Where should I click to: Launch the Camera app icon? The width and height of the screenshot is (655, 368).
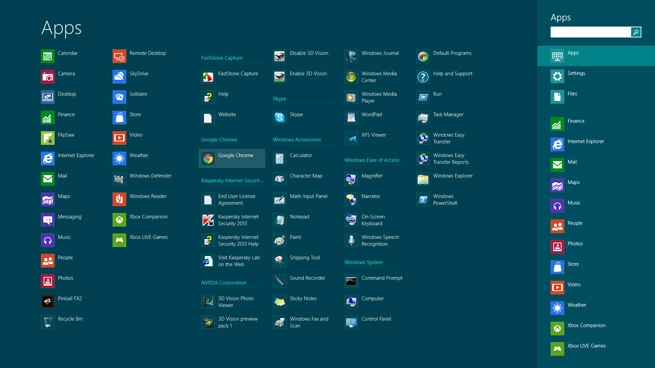48,76
